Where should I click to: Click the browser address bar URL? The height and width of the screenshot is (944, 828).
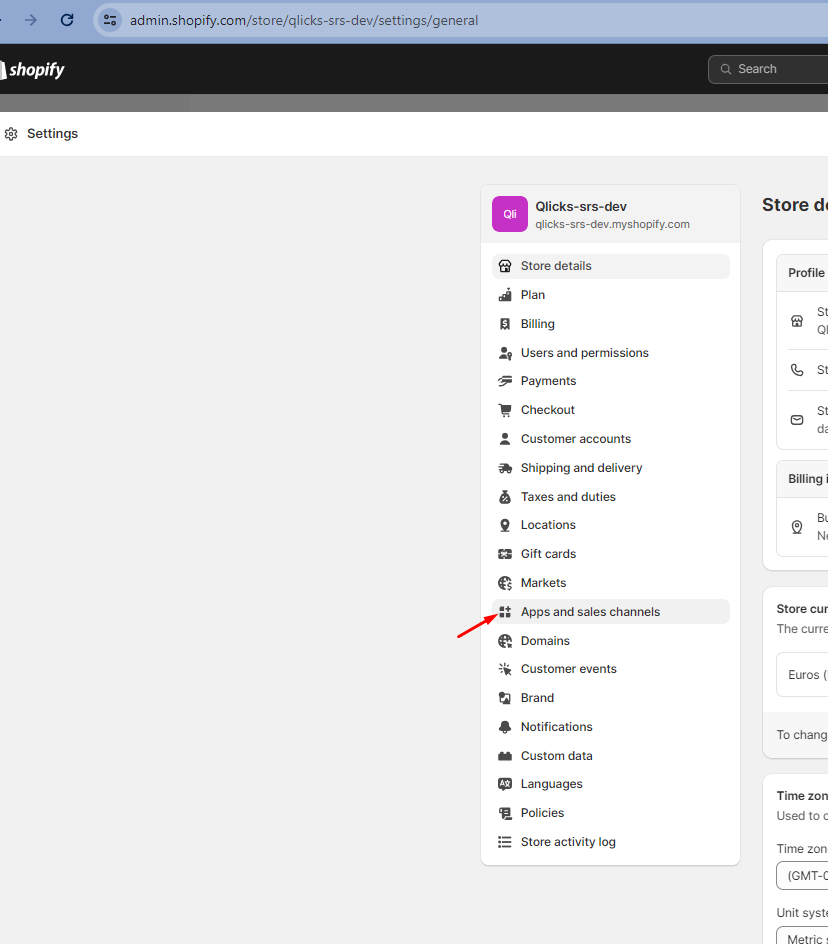[x=303, y=20]
